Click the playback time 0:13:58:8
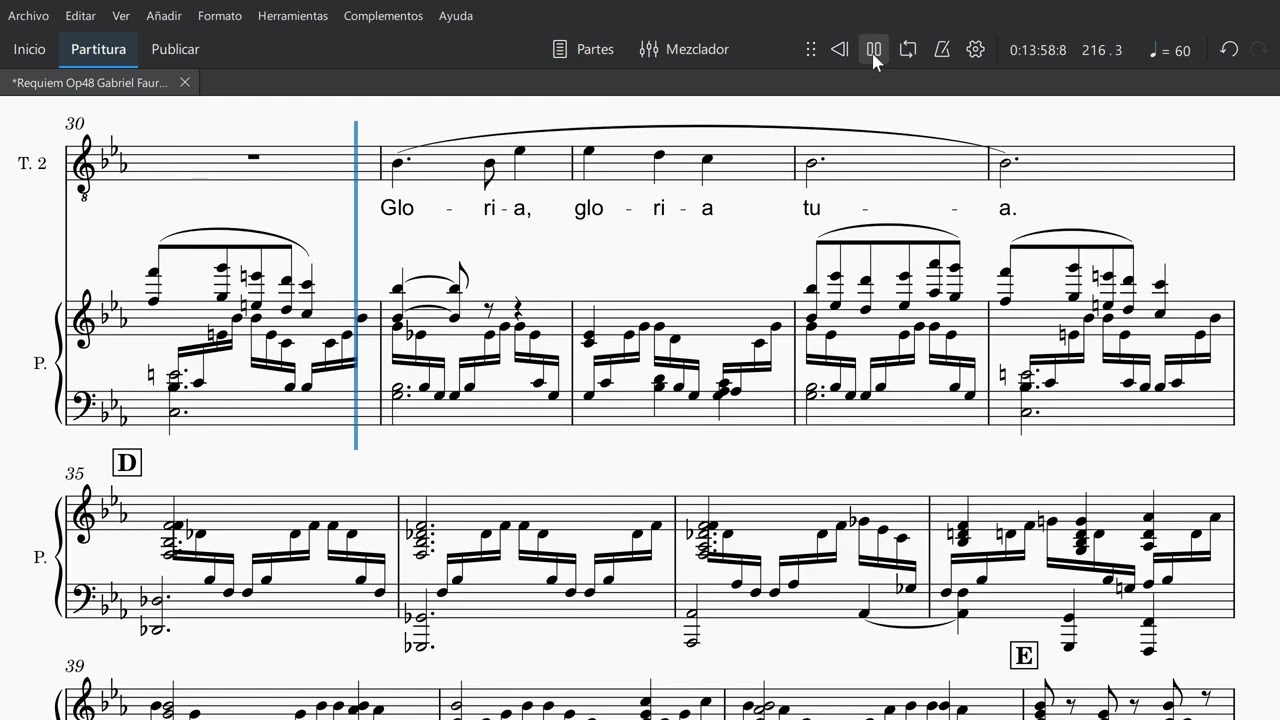This screenshot has width=1280, height=720. [1038, 50]
